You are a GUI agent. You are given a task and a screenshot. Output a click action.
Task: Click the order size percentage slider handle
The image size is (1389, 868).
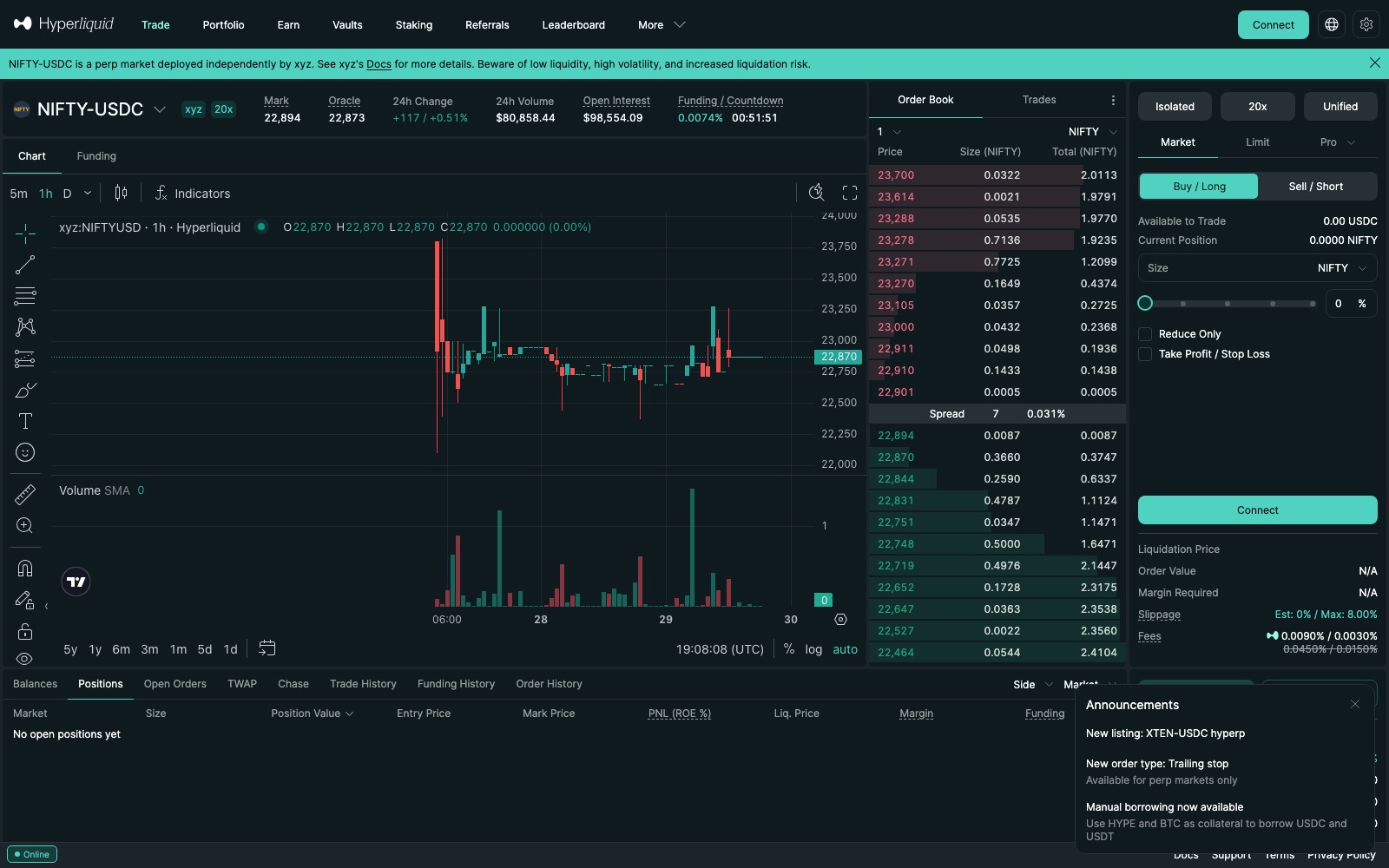[x=1145, y=303]
